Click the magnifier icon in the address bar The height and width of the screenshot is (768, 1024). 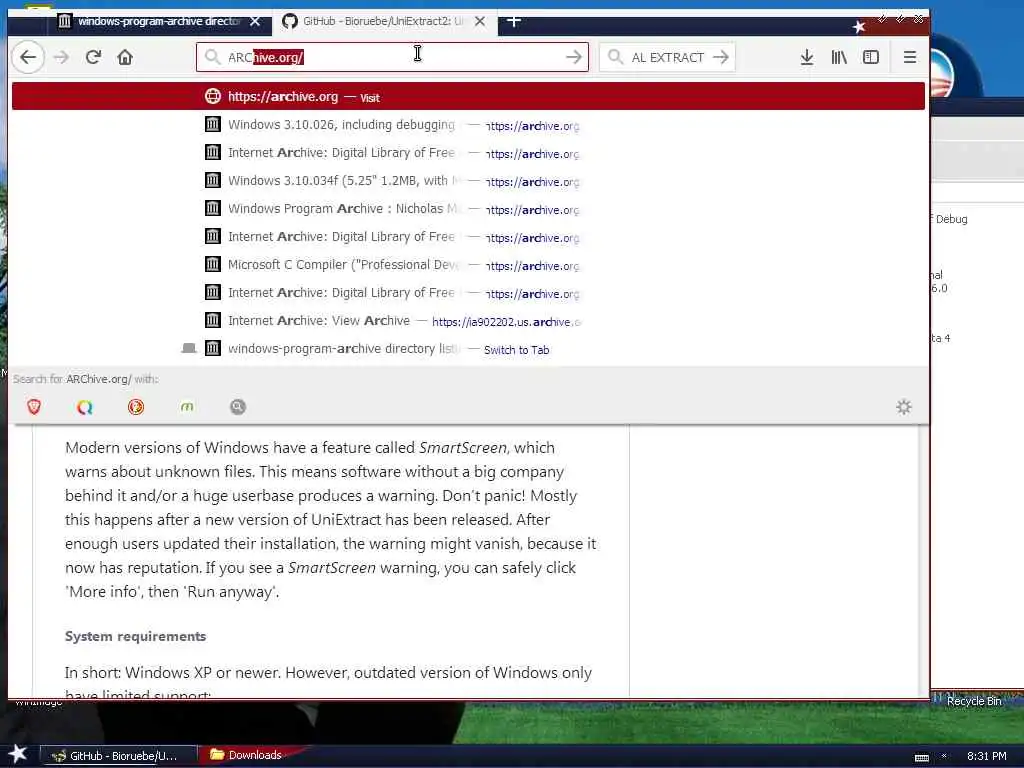[x=212, y=57]
